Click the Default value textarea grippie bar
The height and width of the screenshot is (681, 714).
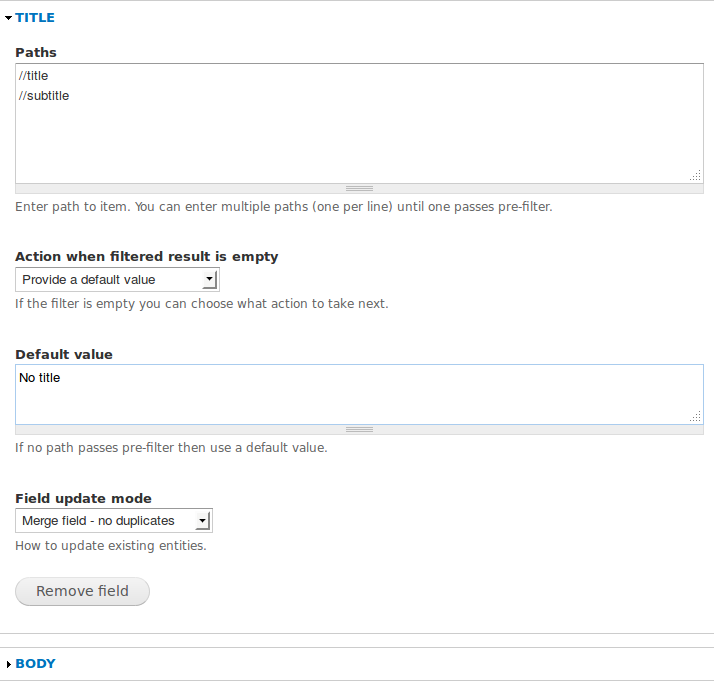click(x=359, y=430)
